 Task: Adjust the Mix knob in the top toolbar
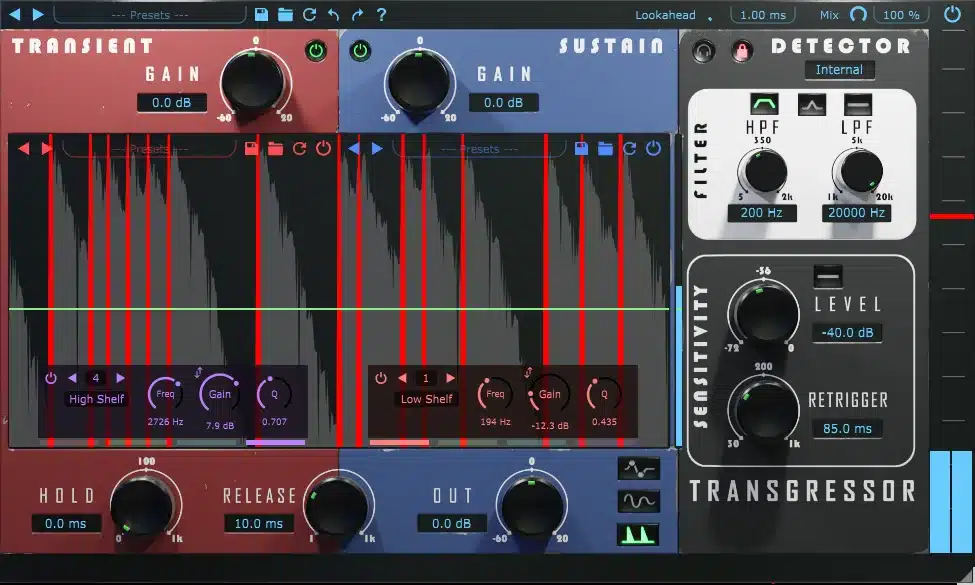[x=857, y=14]
